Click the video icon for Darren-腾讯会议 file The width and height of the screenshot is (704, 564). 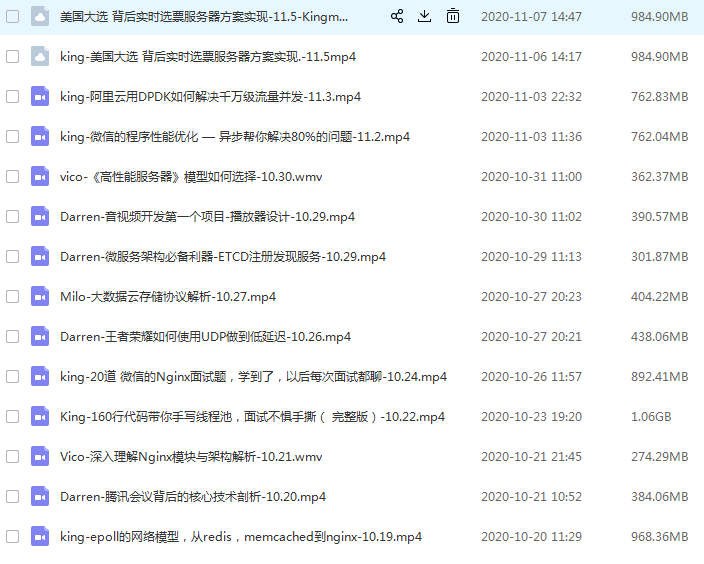tap(40, 496)
